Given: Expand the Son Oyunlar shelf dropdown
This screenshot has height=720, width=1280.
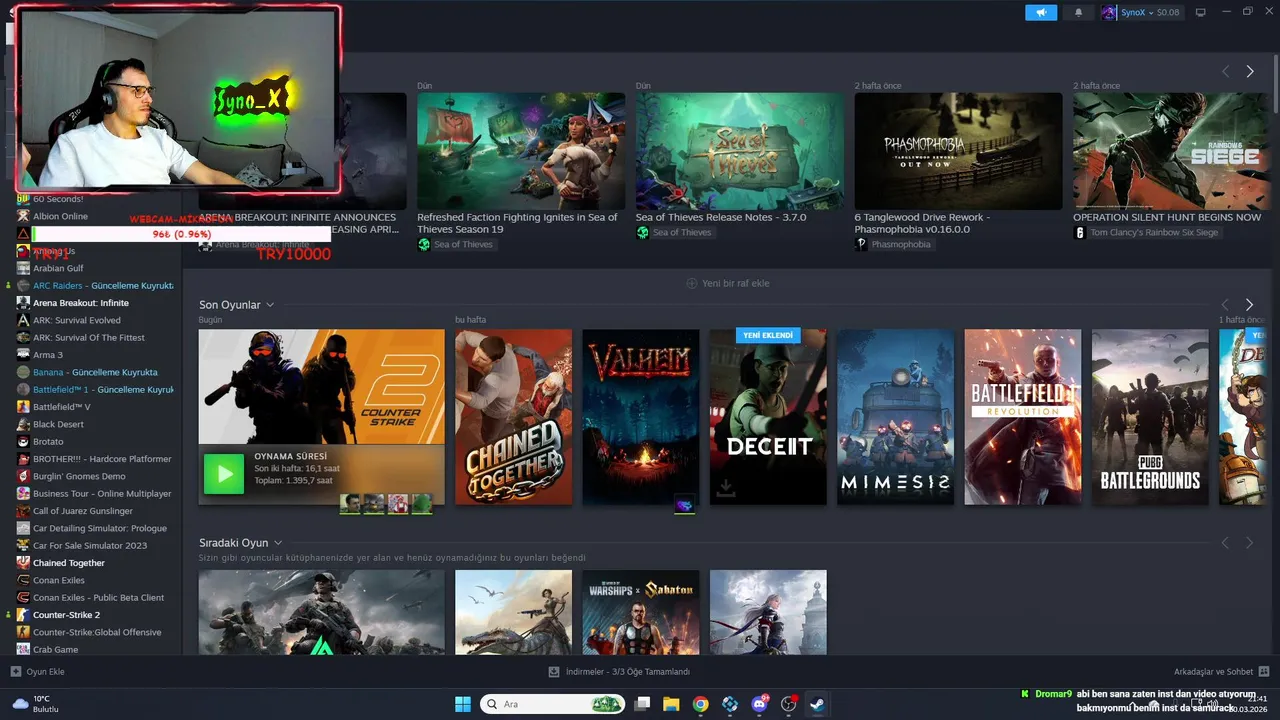Looking at the screenshot, I should (x=270, y=305).
